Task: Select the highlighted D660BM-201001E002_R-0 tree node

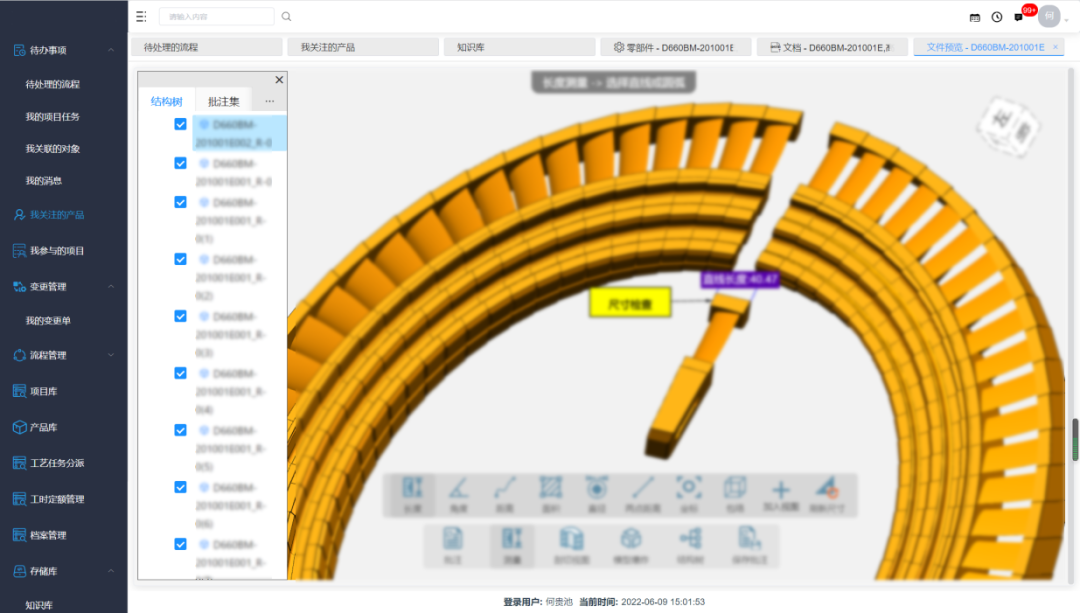Action: point(239,133)
